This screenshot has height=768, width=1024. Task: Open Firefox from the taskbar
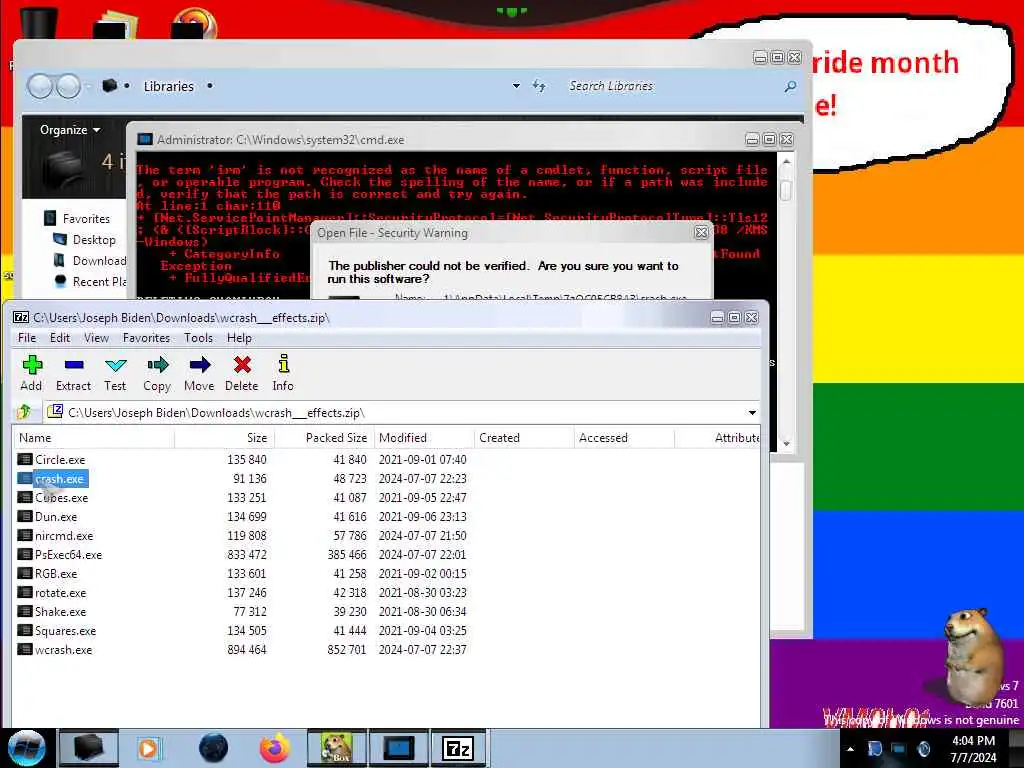275,748
